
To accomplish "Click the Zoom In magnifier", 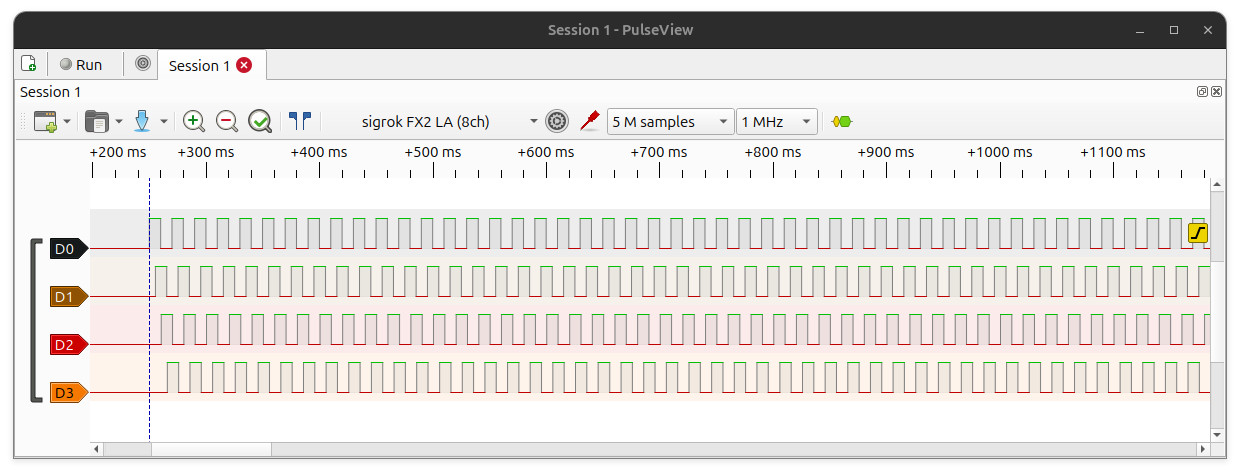I will coord(194,121).
